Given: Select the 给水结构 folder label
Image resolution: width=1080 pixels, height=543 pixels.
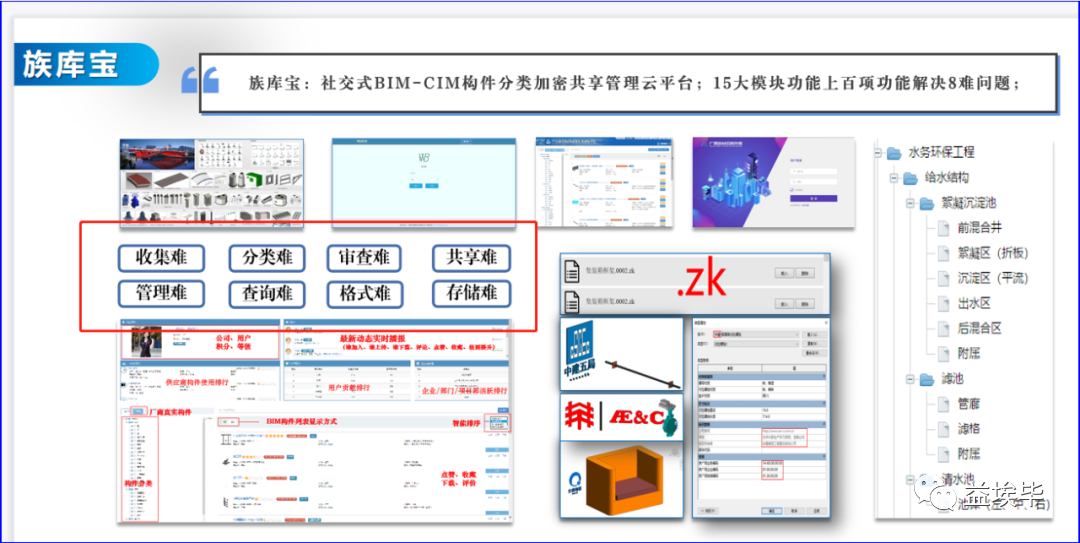Looking at the screenshot, I should click(x=947, y=177).
